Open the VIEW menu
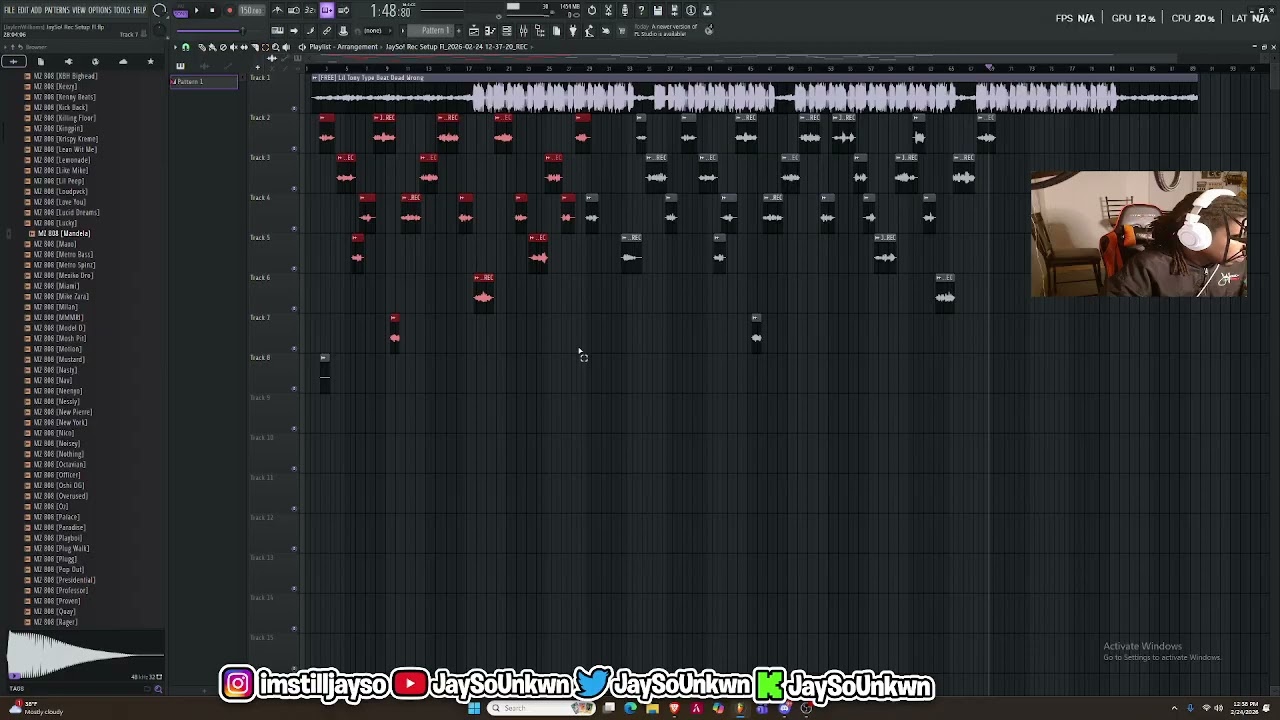1280x720 pixels. [x=79, y=10]
